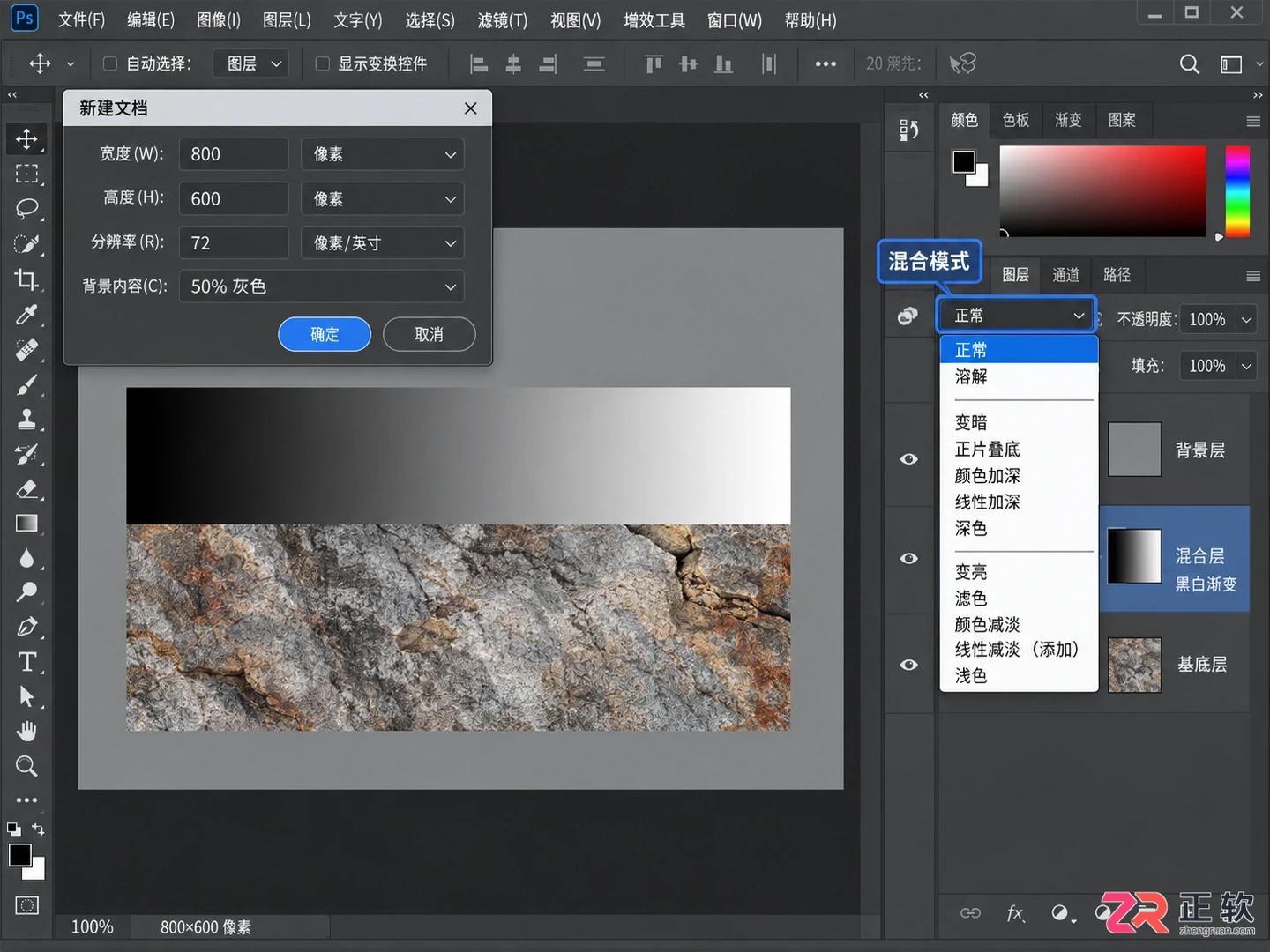The height and width of the screenshot is (952, 1270).
Task: Open the 滤镜(T) menu
Action: tap(502, 20)
